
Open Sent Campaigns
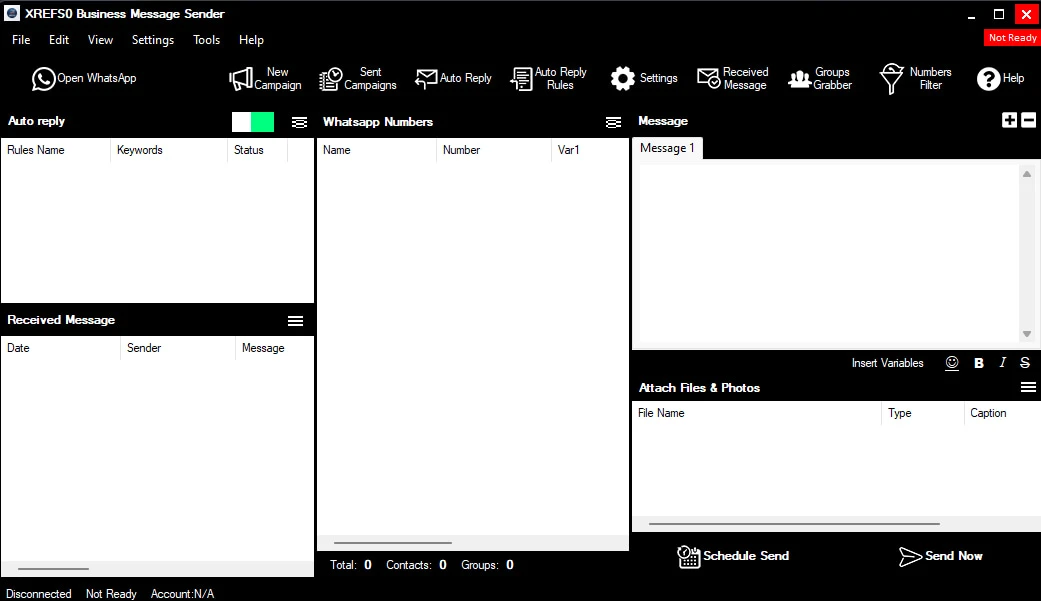click(x=357, y=78)
